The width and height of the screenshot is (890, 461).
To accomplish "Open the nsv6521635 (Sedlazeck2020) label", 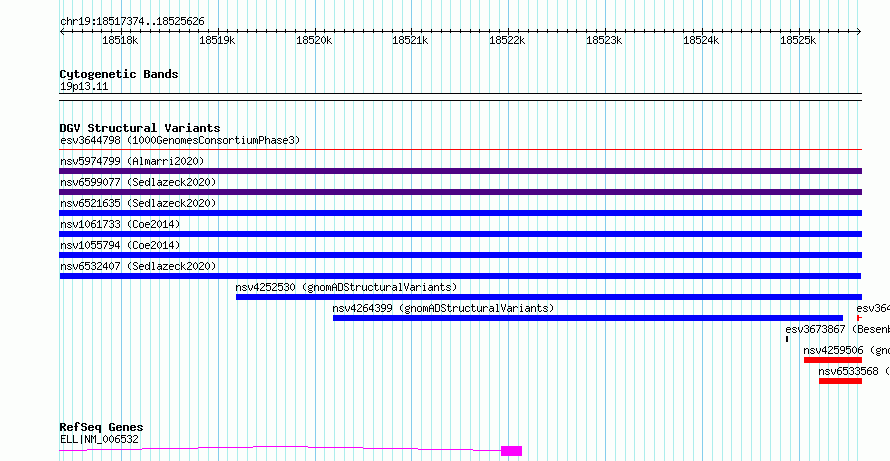I will pyautogui.click(x=138, y=203).
